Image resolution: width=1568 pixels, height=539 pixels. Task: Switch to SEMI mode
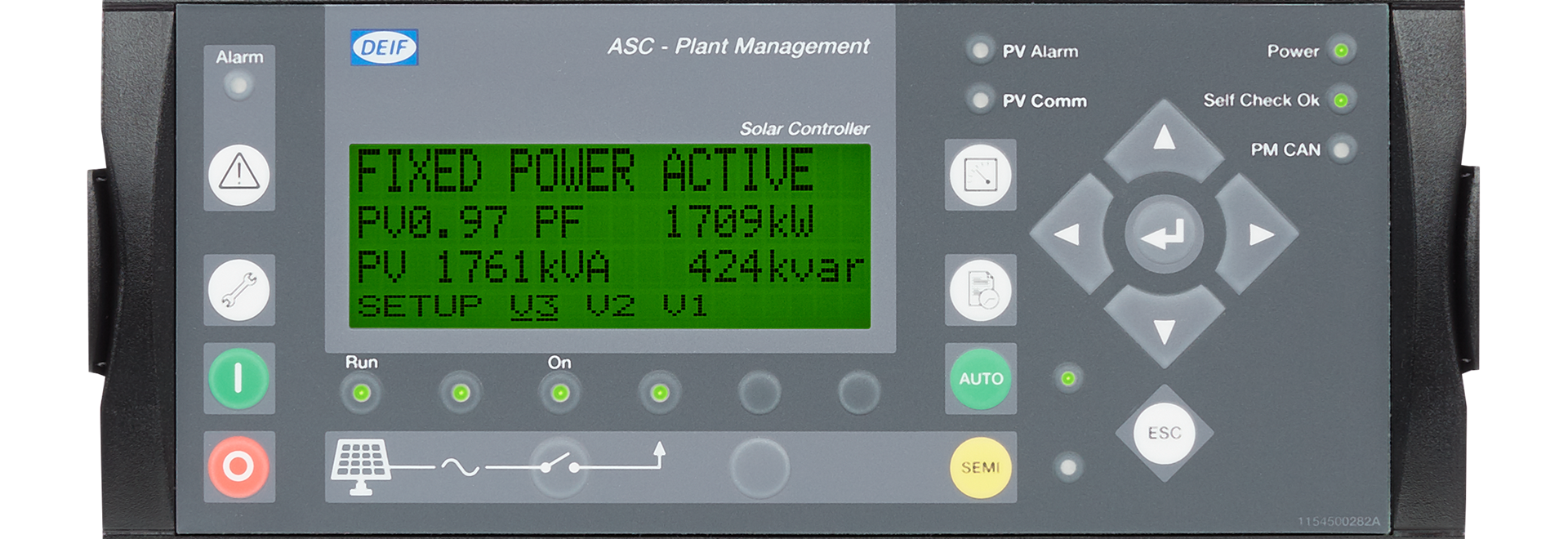point(980,467)
